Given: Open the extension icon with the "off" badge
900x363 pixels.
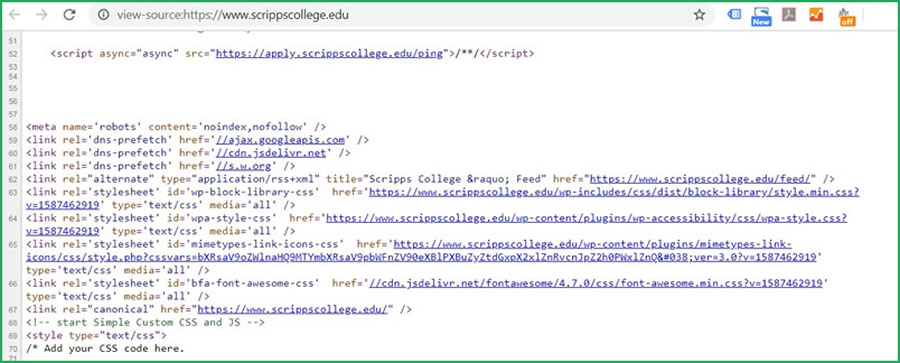Looking at the screenshot, I should pyautogui.click(x=846, y=17).
